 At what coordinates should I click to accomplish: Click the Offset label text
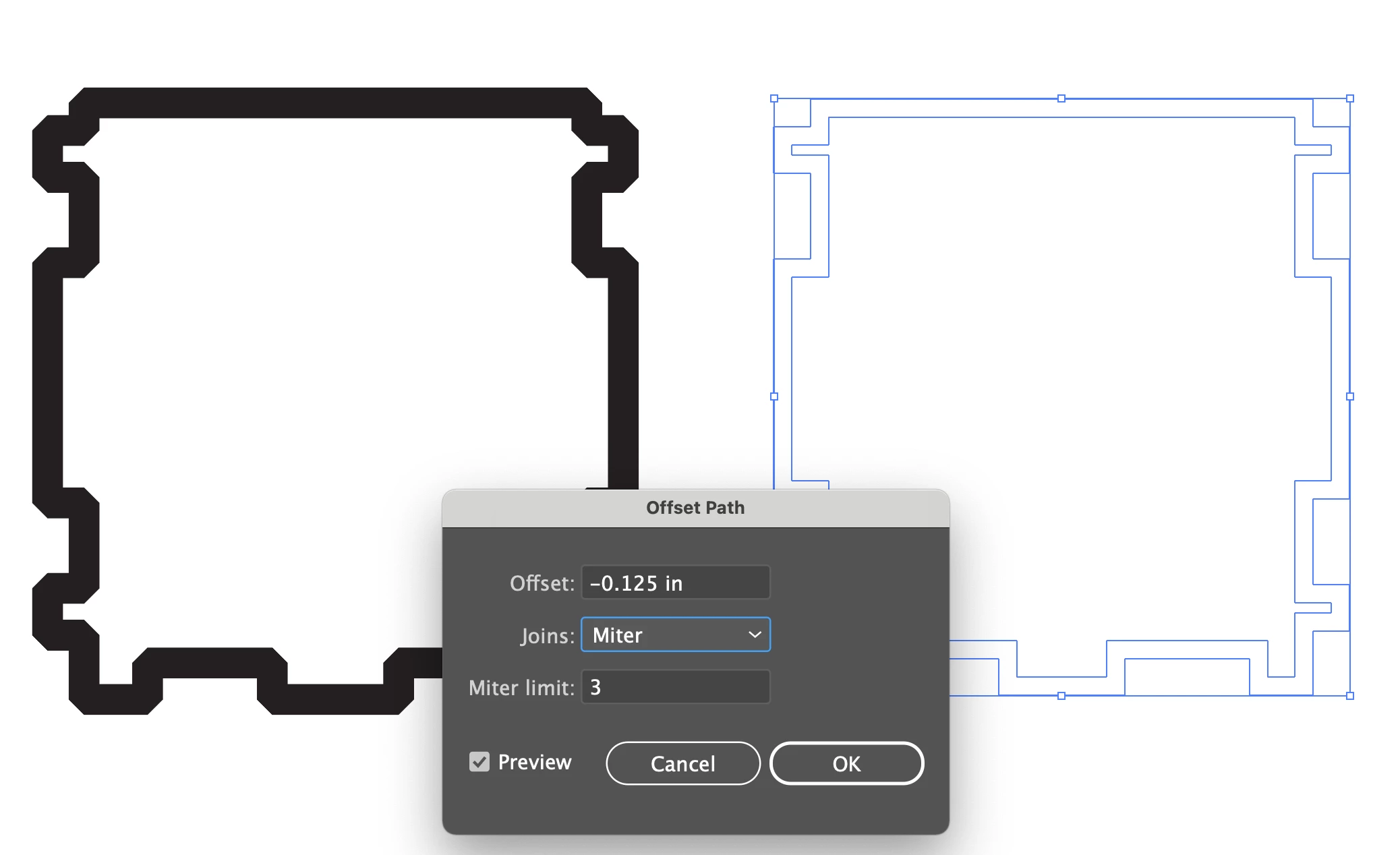click(x=542, y=583)
